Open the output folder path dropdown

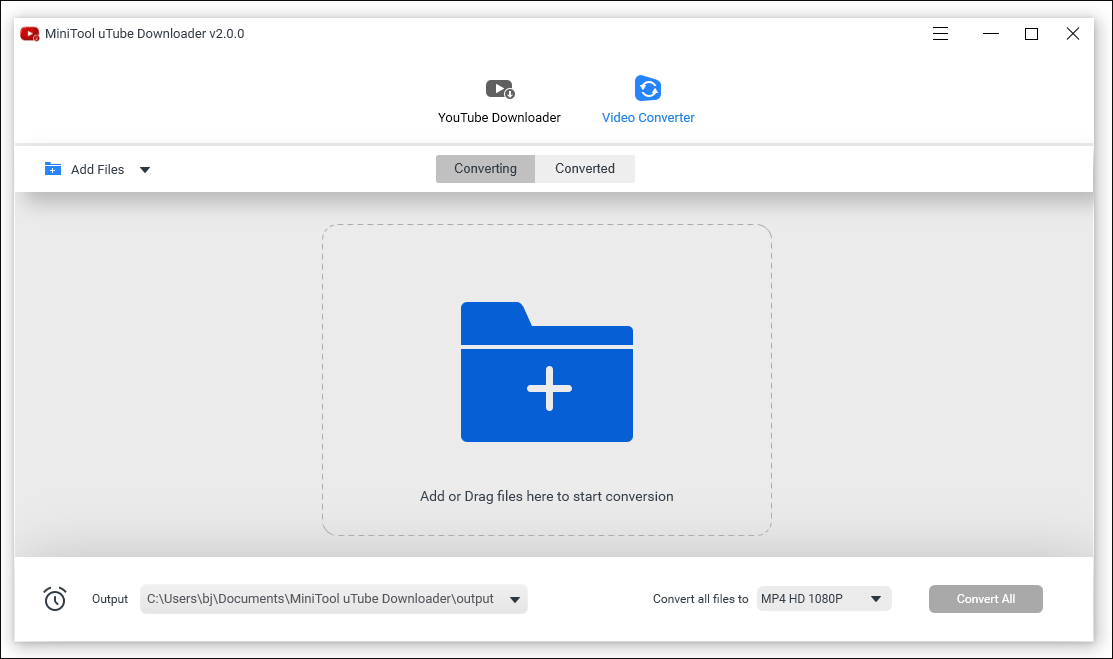[515, 599]
